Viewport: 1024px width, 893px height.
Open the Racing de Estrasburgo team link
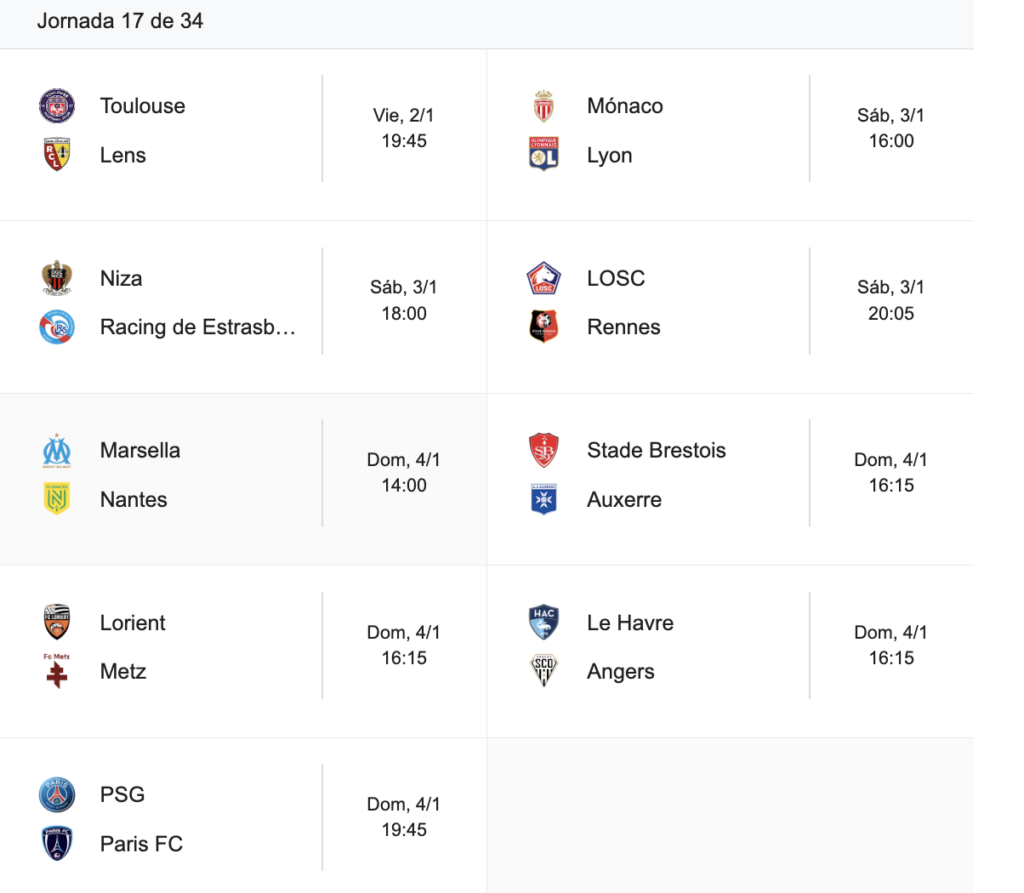[198, 327]
